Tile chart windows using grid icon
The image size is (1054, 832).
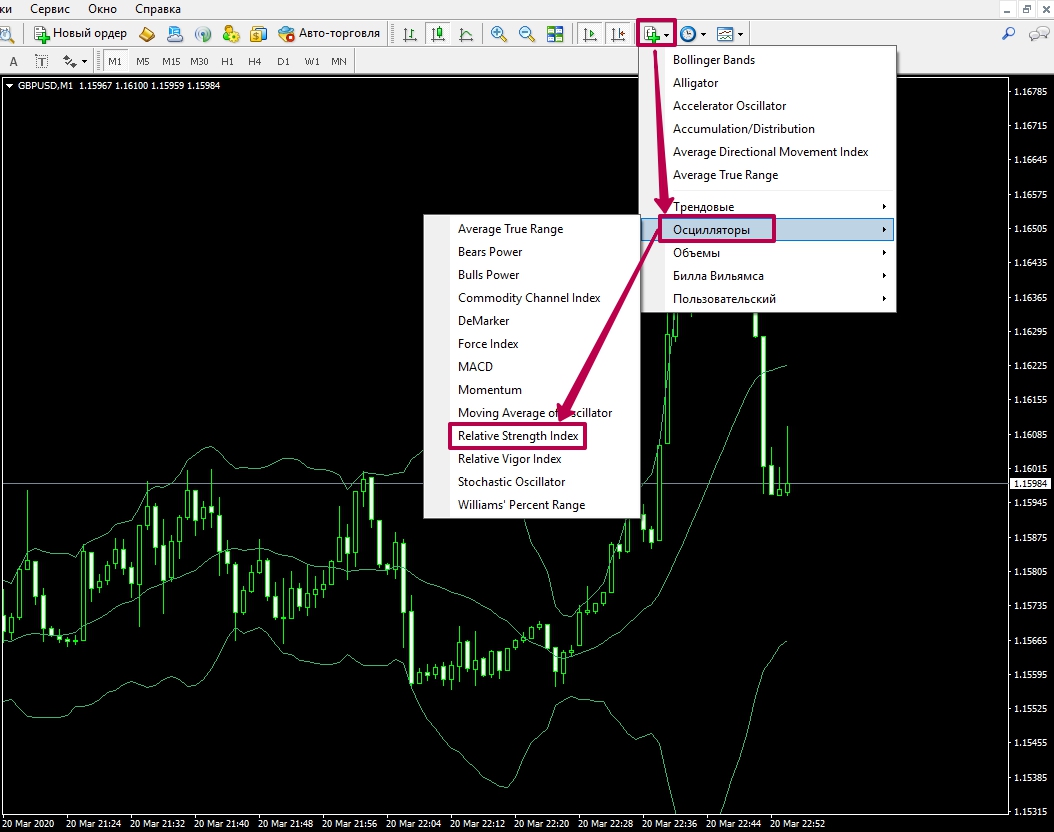[555, 34]
